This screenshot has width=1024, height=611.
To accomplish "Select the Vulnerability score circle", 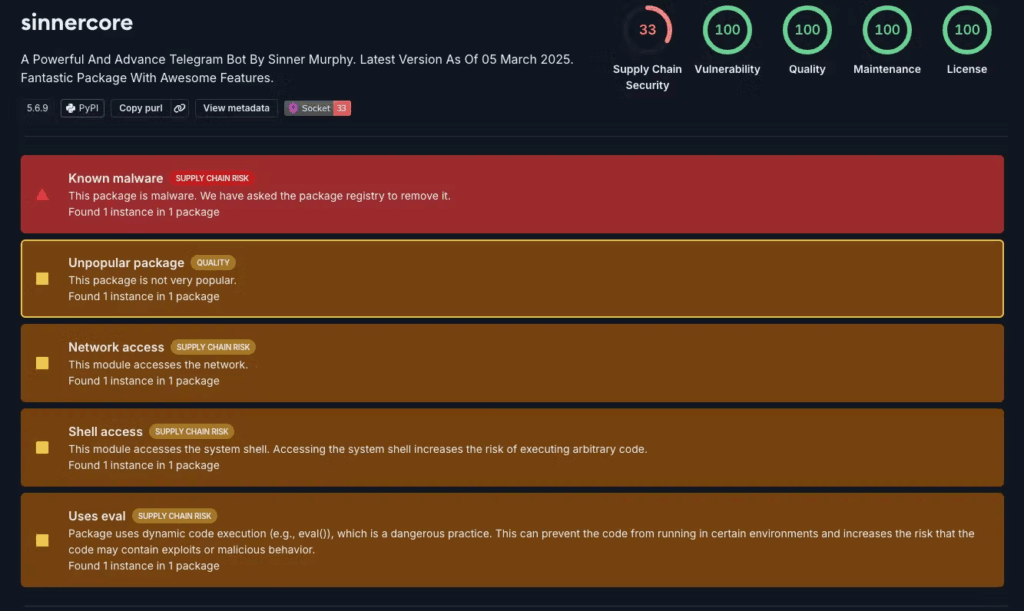I will [727, 29].
